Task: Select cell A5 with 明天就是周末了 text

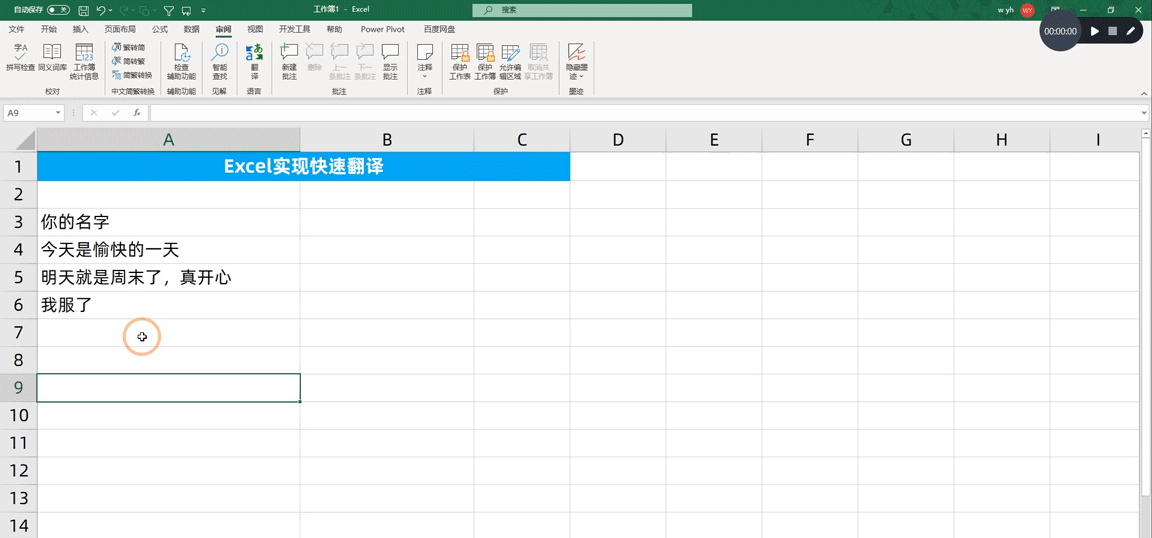Action: coord(168,278)
